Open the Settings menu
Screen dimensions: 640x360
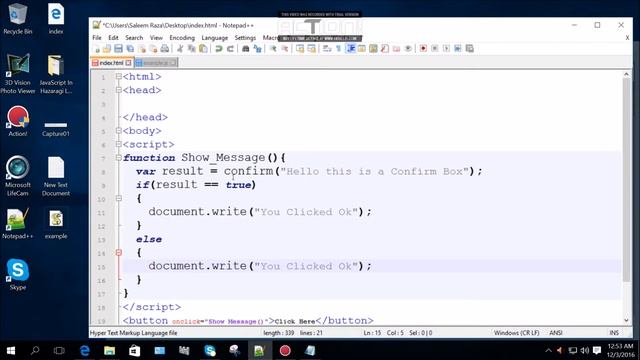coord(245,38)
